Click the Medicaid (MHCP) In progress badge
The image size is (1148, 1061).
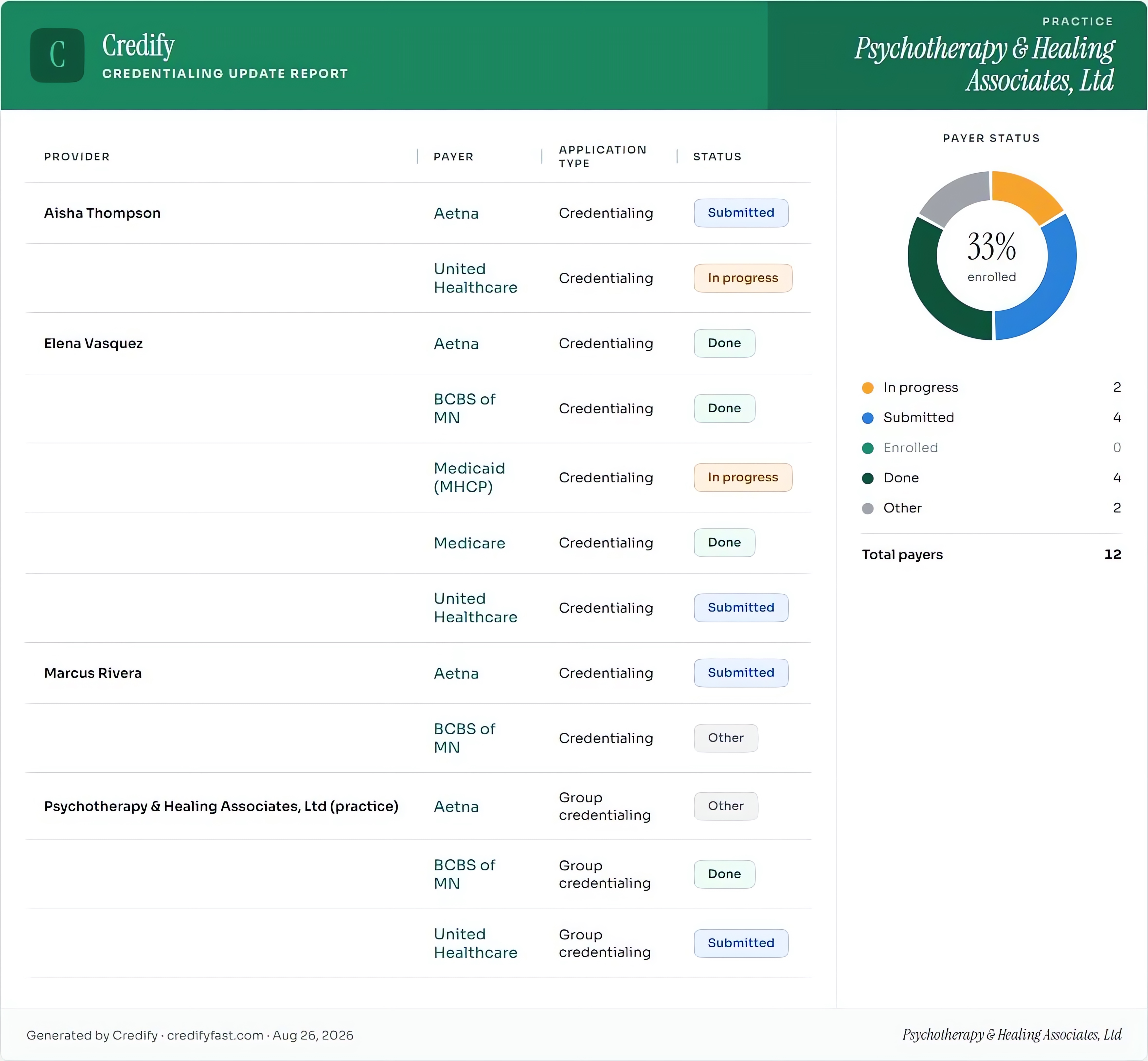point(743,478)
